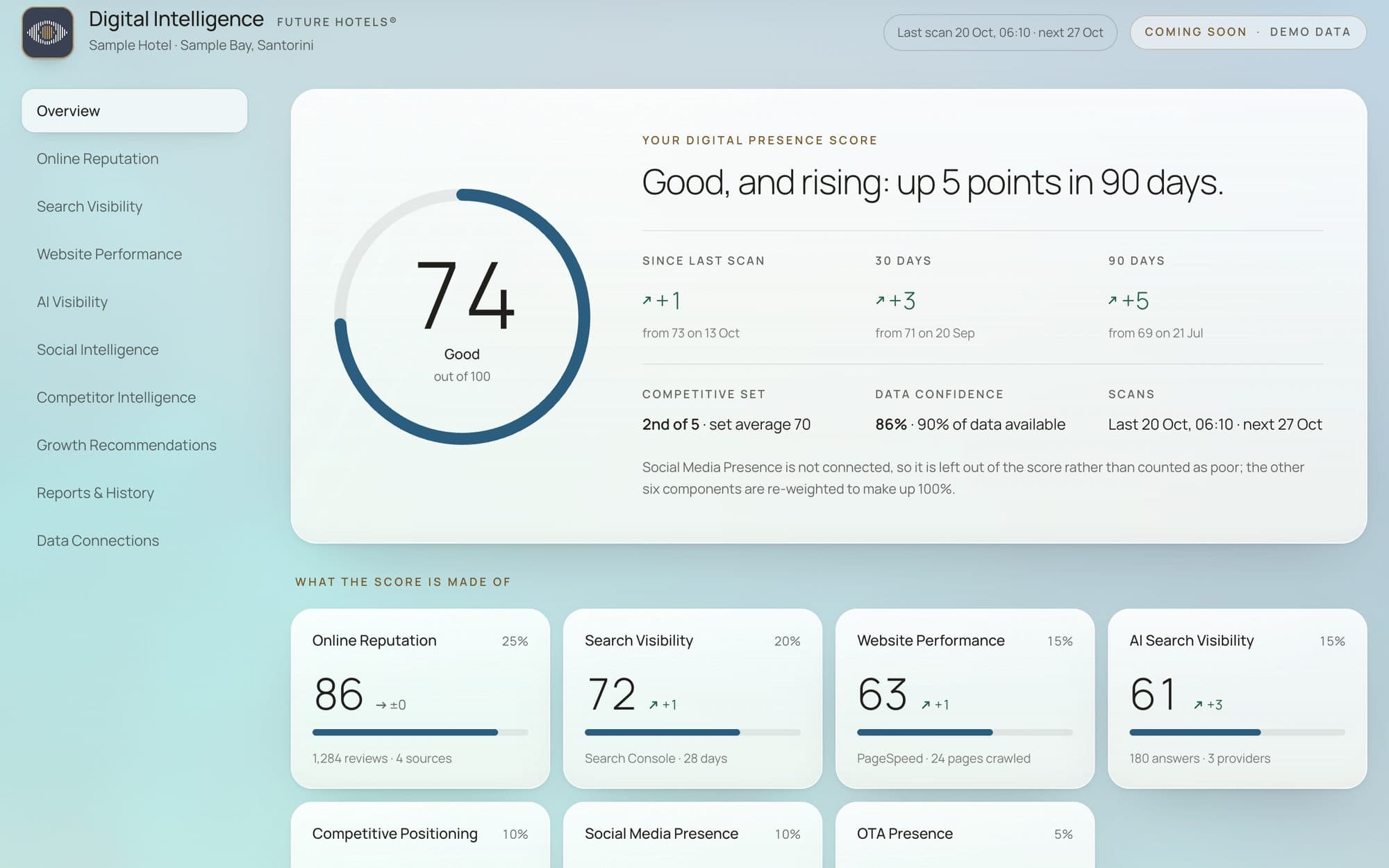This screenshot has width=1389, height=868.
Task: Click the 25% weight on Online Reputation
Action: click(515, 641)
